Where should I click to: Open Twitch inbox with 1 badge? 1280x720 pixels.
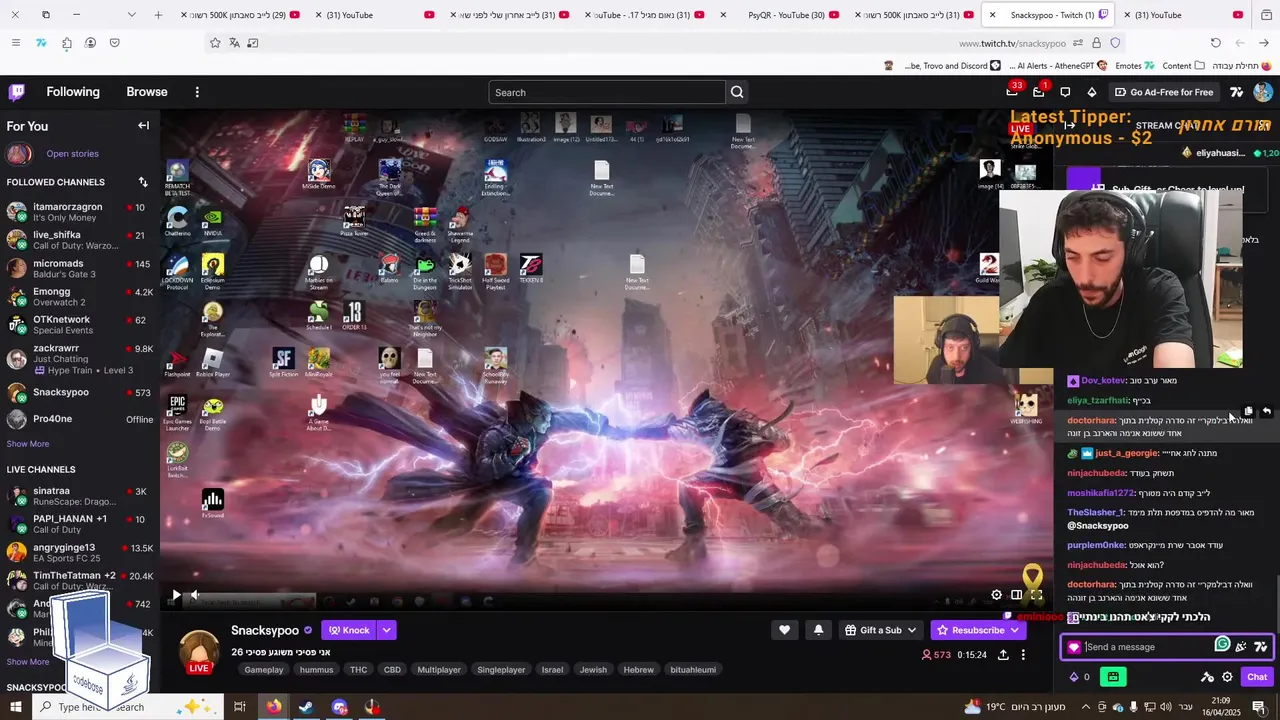point(1039,91)
